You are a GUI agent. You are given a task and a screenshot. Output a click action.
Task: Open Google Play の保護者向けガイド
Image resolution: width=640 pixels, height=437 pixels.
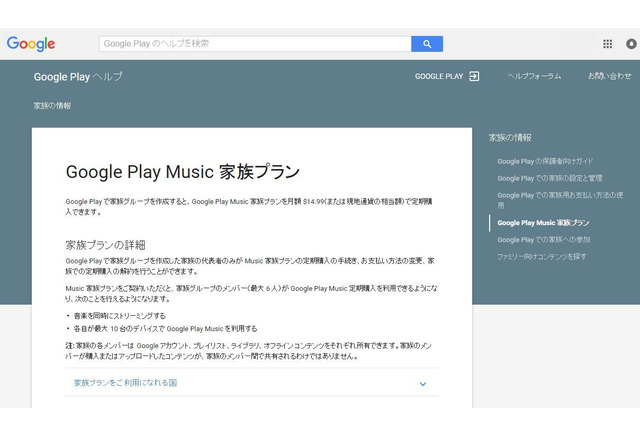click(545, 161)
